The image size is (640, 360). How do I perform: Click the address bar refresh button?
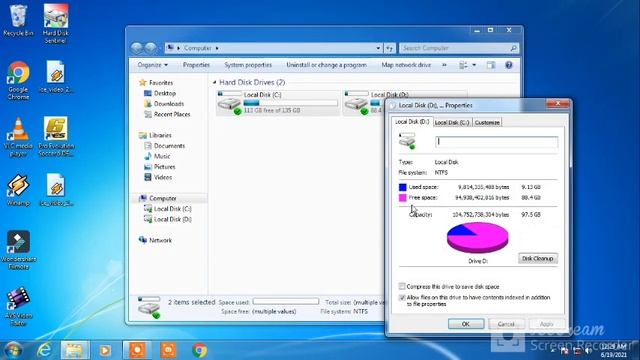point(390,48)
